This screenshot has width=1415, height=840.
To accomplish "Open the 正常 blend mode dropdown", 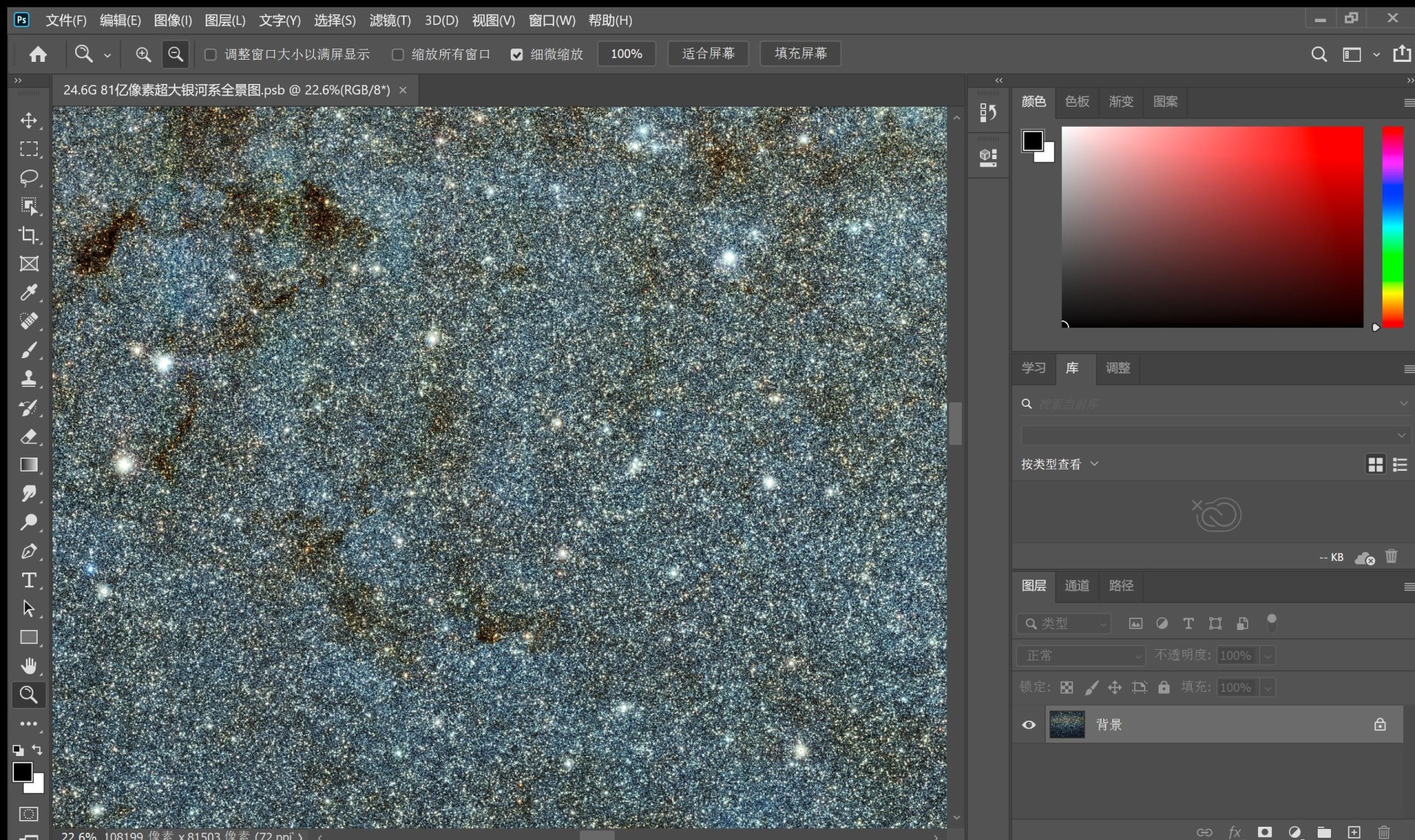I will (1080, 655).
